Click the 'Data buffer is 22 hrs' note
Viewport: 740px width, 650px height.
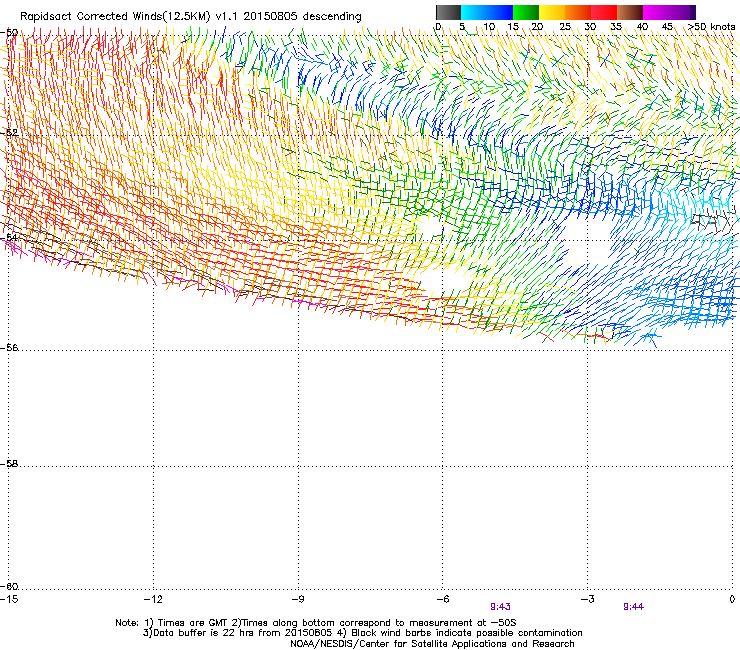(x=362, y=633)
